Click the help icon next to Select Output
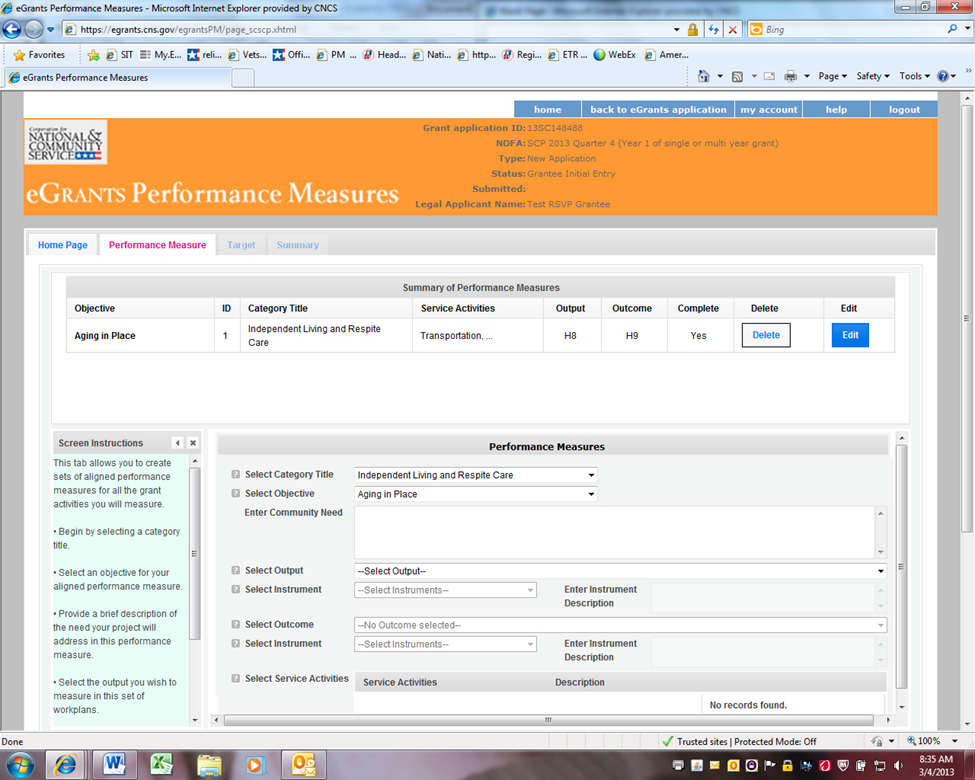 point(236,571)
